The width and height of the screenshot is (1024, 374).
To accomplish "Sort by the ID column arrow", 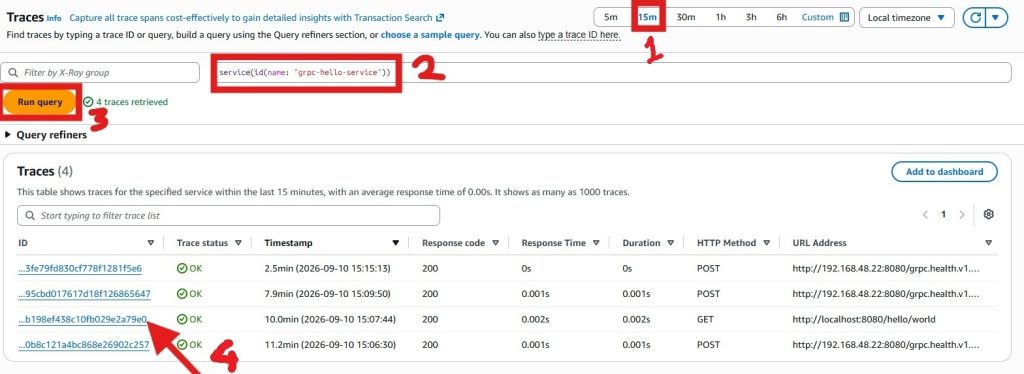I will (x=151, y=243).
